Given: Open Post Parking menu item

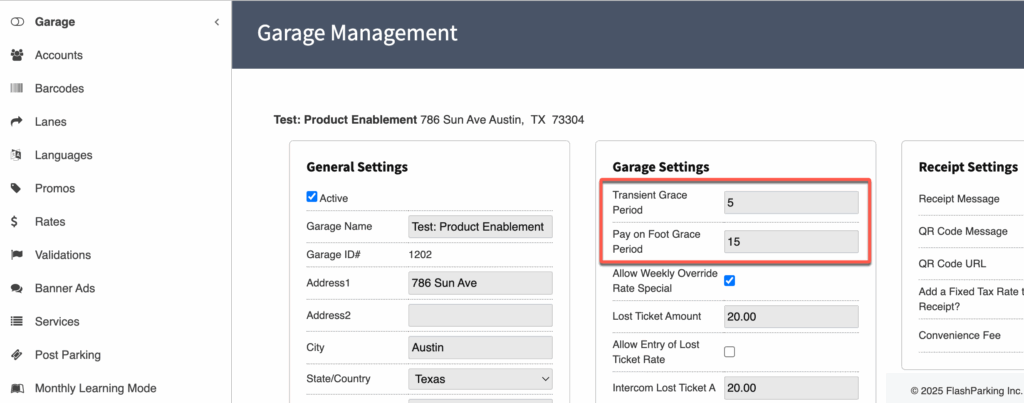Looking at the screenshot, I should (67, 355).
